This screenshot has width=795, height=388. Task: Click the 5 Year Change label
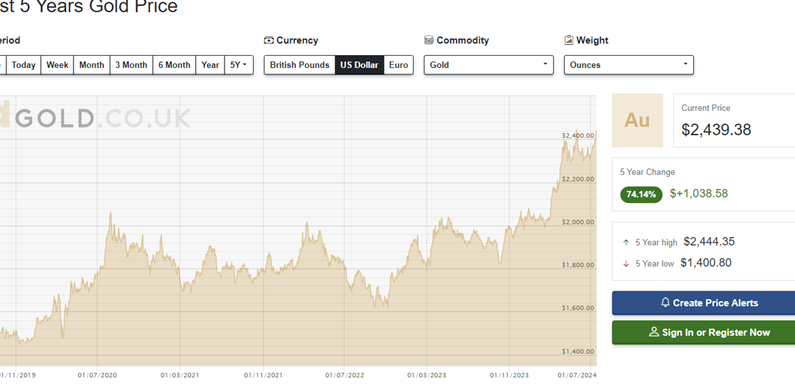647,172
